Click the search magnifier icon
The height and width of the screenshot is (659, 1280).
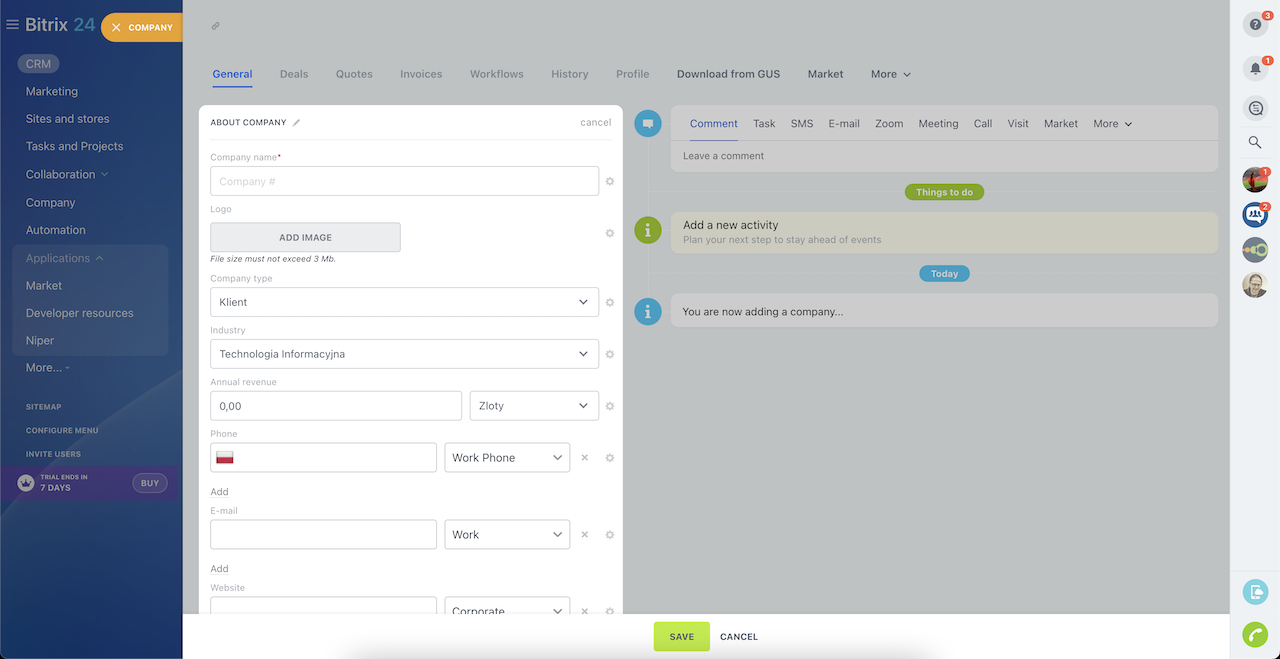[x=1254, y=143]
